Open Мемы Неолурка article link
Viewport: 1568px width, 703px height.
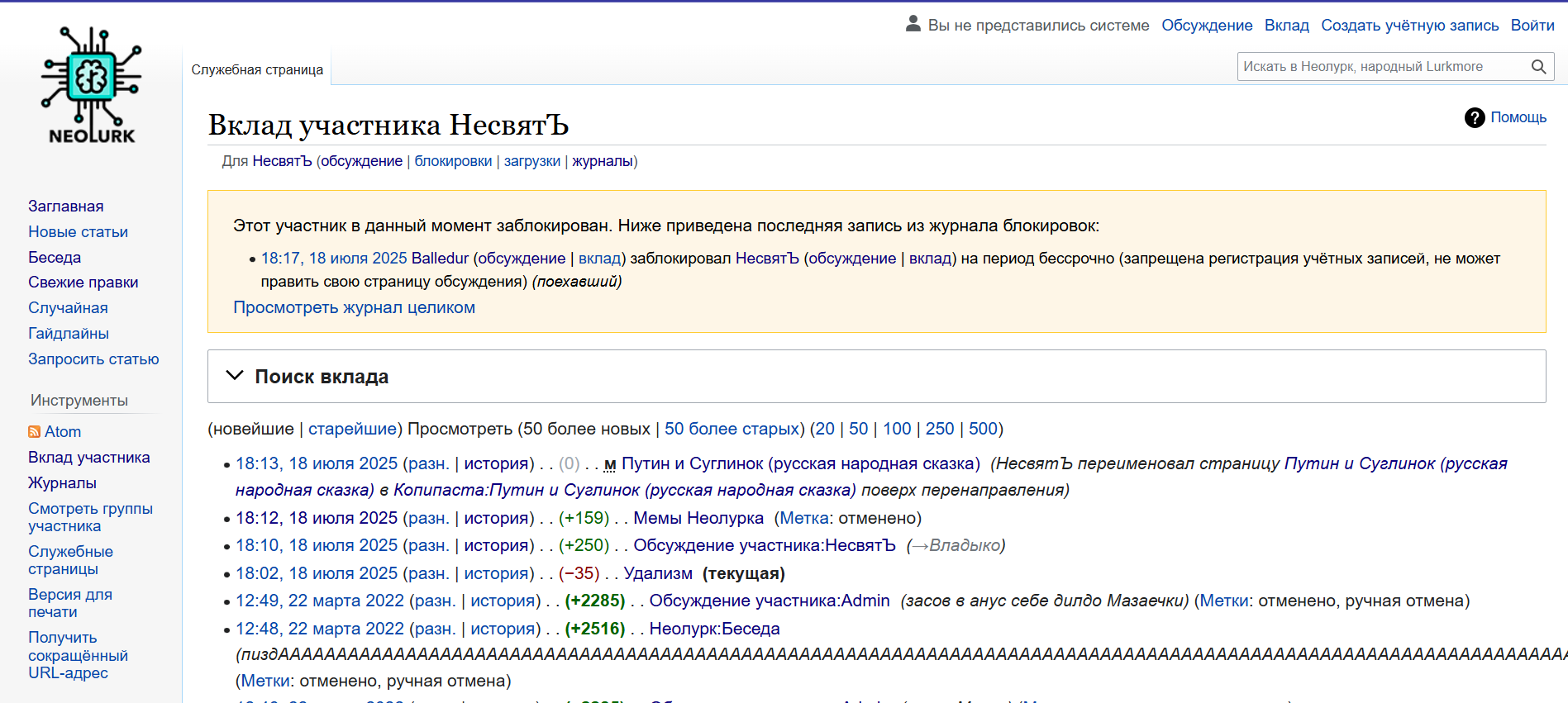[x=698, y=518]
